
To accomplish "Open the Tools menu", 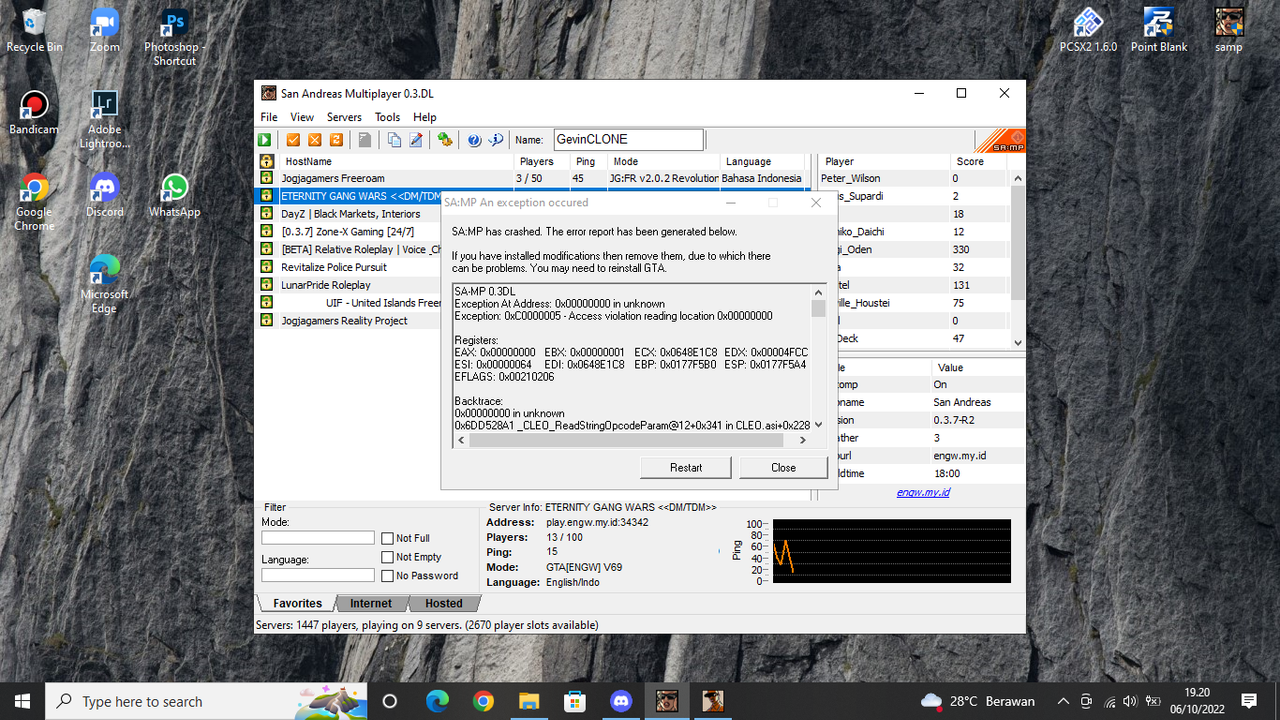I will (x=387, y=117).
